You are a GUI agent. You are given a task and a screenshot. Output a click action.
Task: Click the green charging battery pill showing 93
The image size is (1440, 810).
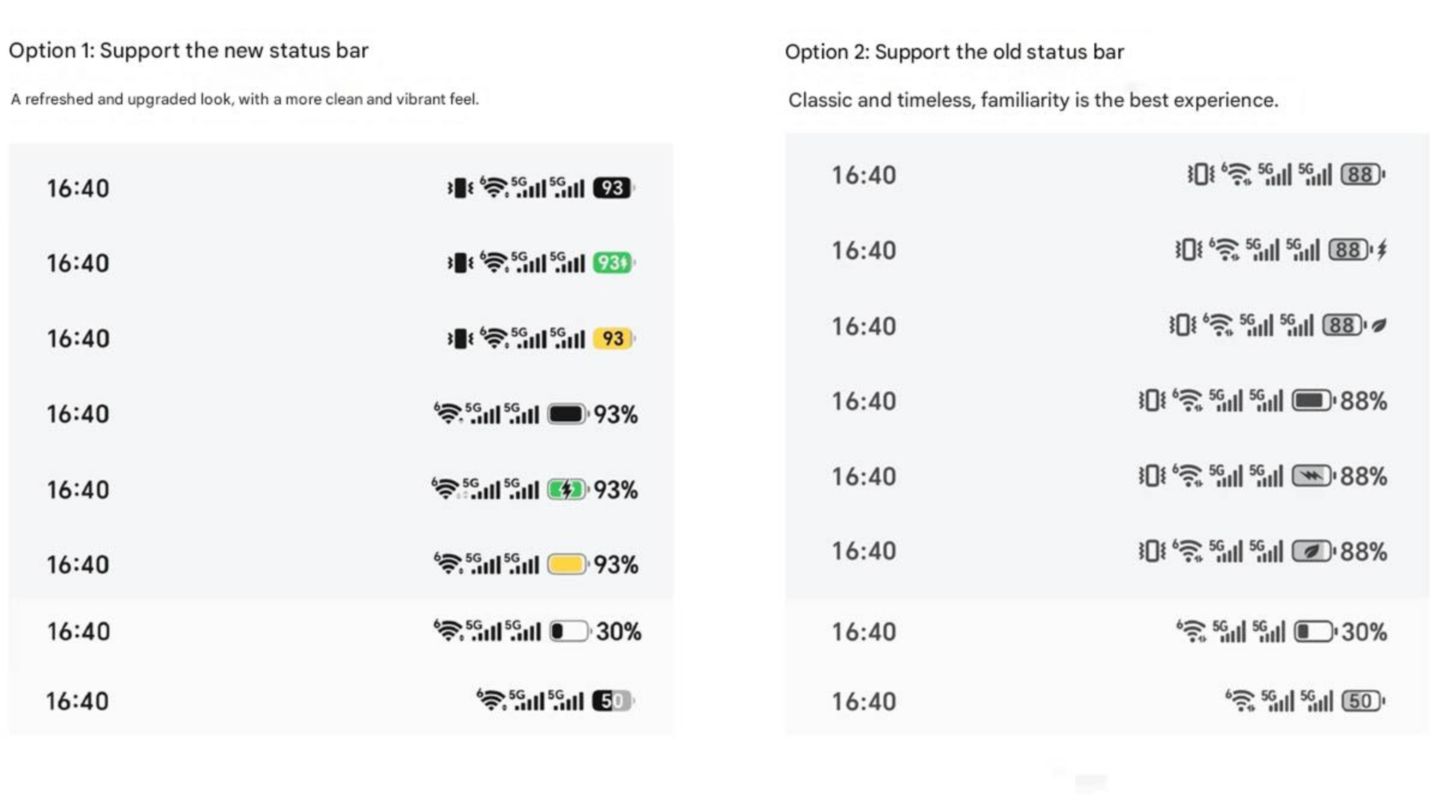612,263
